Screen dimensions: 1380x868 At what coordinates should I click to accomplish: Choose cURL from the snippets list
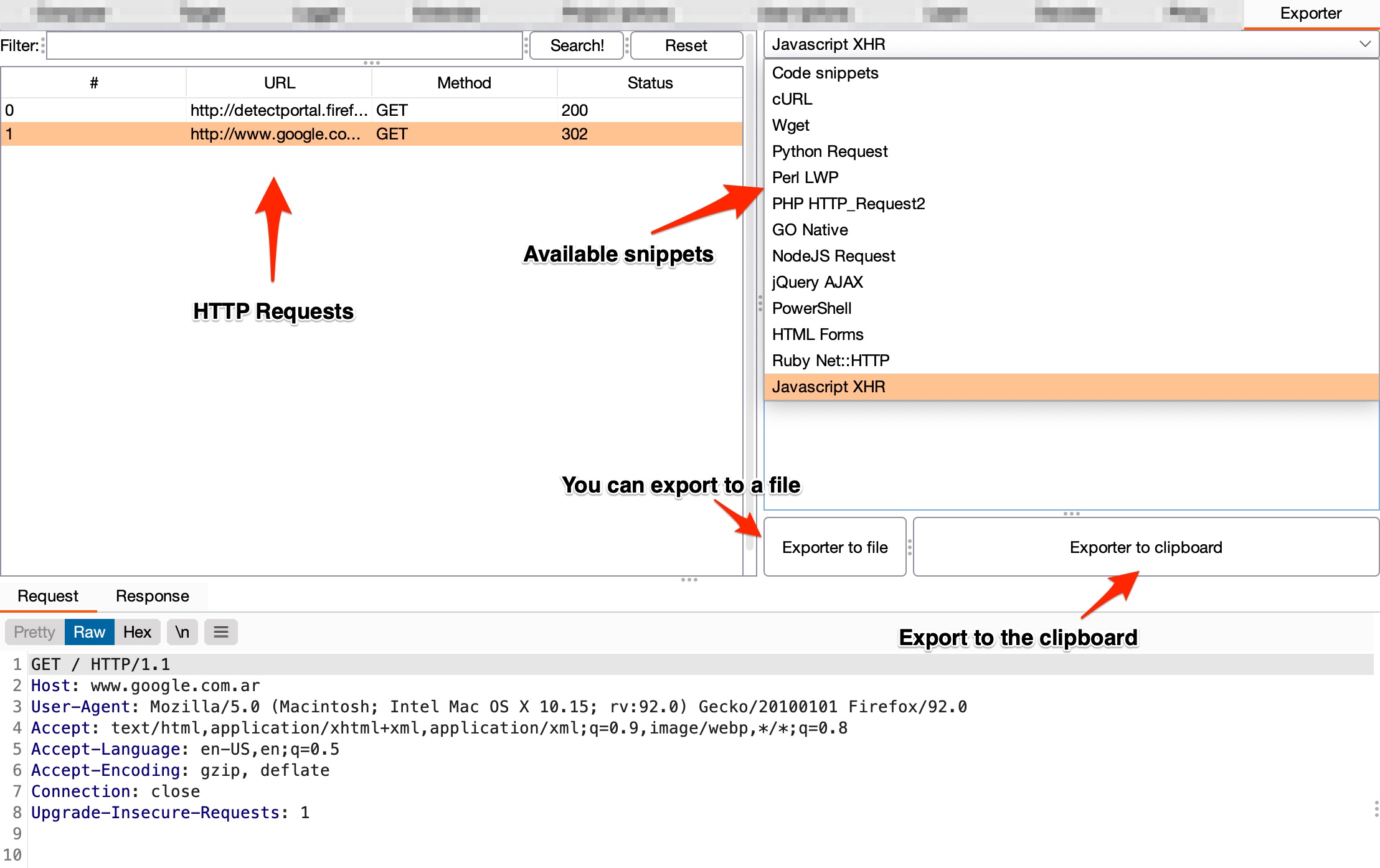point(792,99)
